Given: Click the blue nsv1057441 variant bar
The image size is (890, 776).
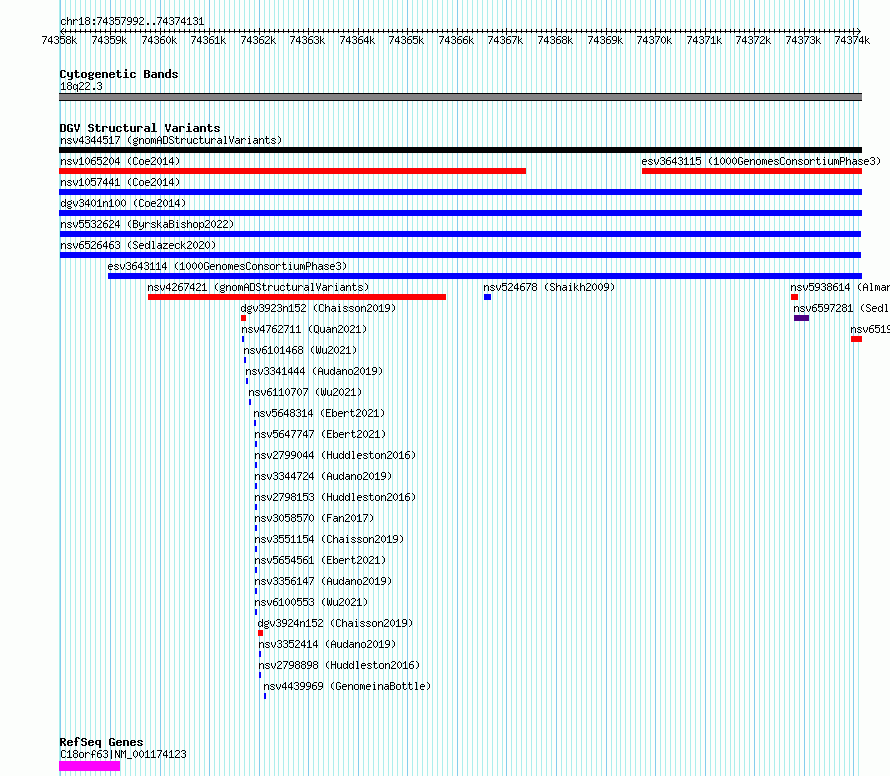Looking at the screenshot, I should point(460,192).
